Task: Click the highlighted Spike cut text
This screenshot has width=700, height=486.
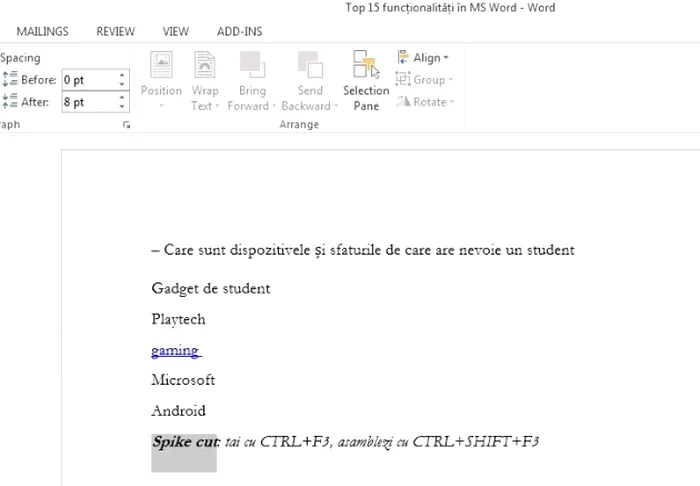Action: tap(184, 442)
